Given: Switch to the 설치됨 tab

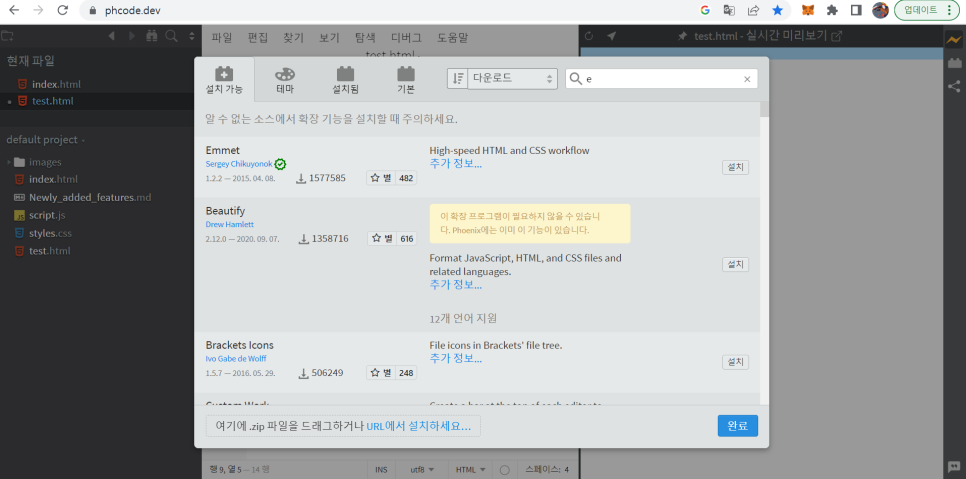Looking at the screenshot, I should (x=345, y=79).
